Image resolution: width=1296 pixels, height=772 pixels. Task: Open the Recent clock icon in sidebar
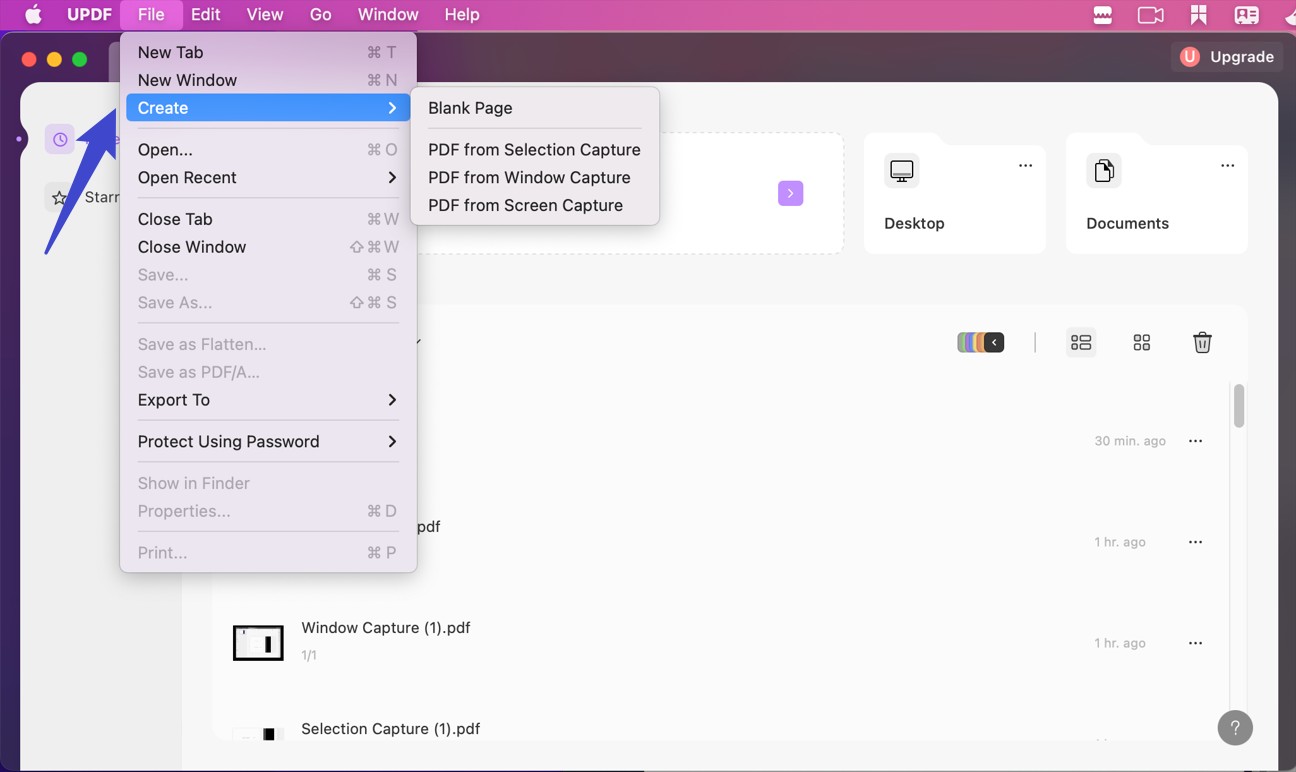[60, 140]
